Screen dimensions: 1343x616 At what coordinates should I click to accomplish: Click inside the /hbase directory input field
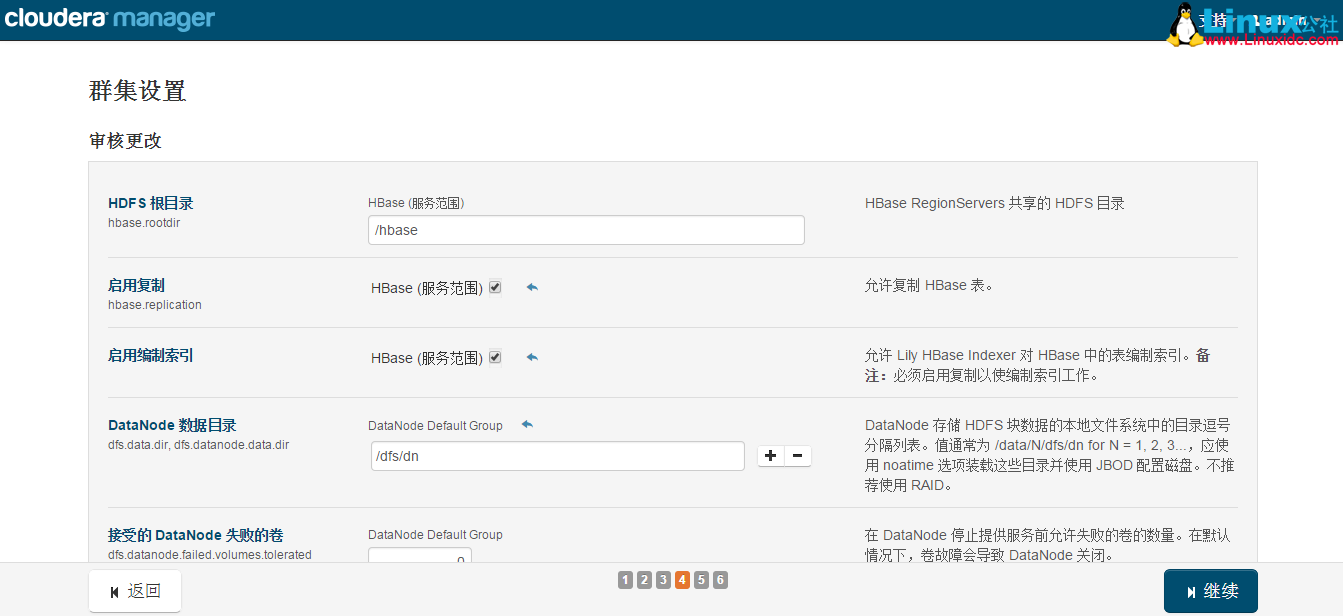tap(585, 230)
